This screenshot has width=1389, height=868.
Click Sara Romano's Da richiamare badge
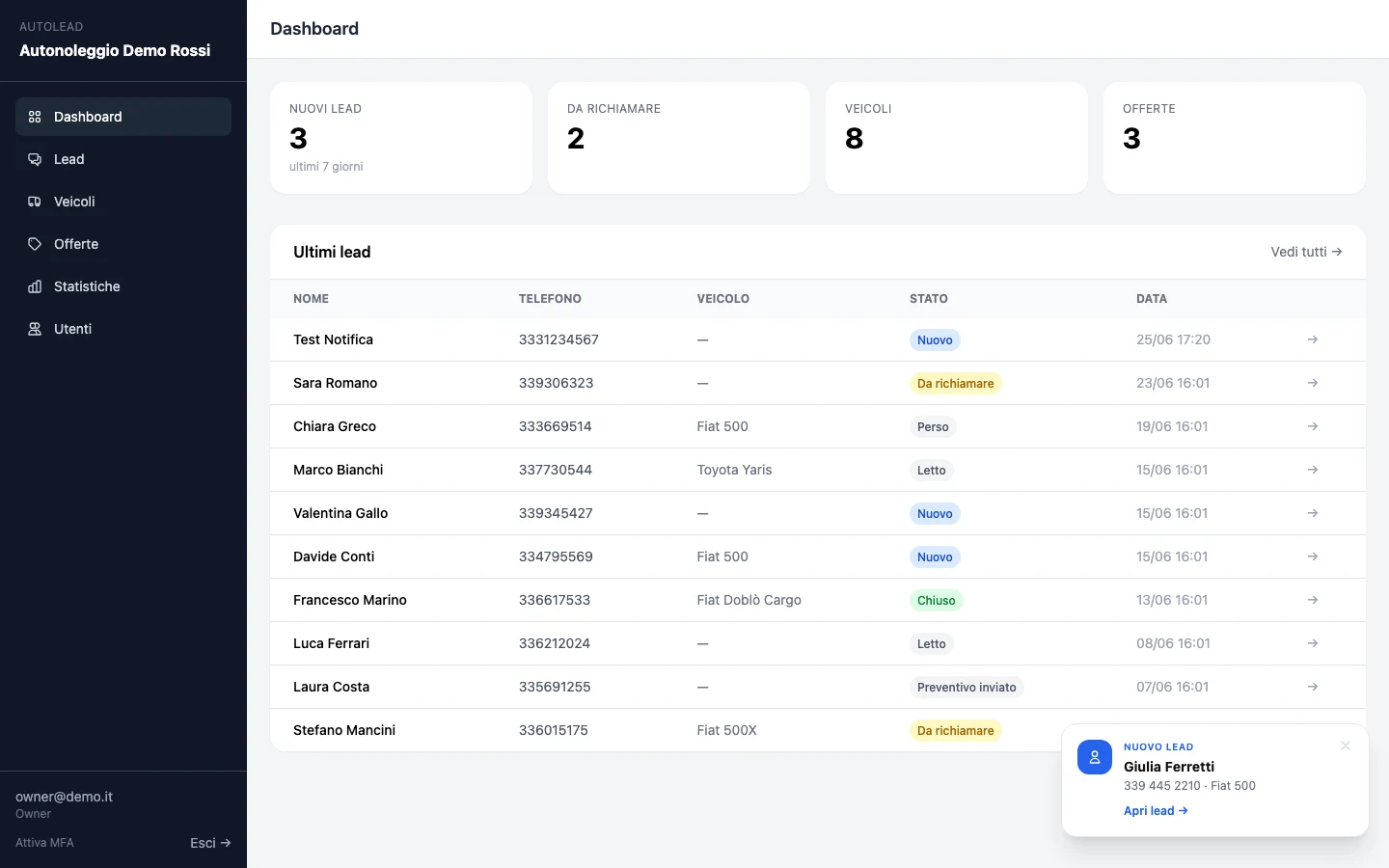pos(955,383)
